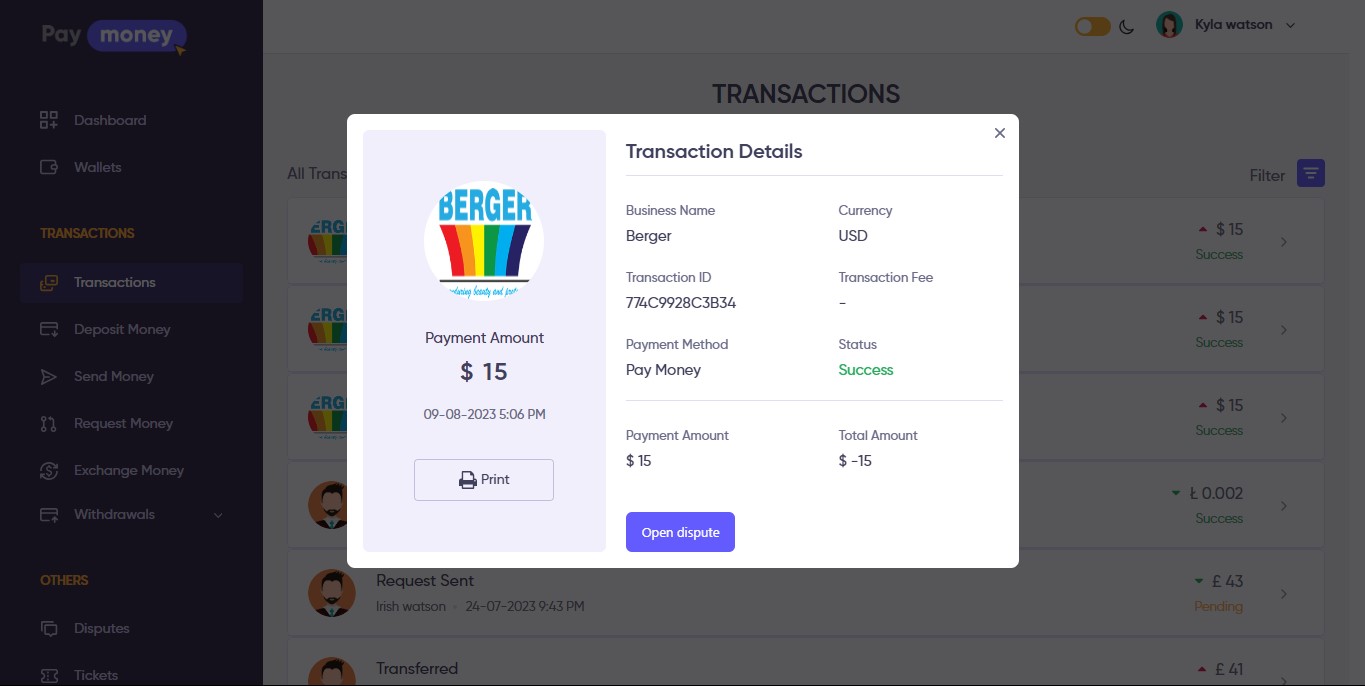Open the Filter icon button

tap(1311, 173)
